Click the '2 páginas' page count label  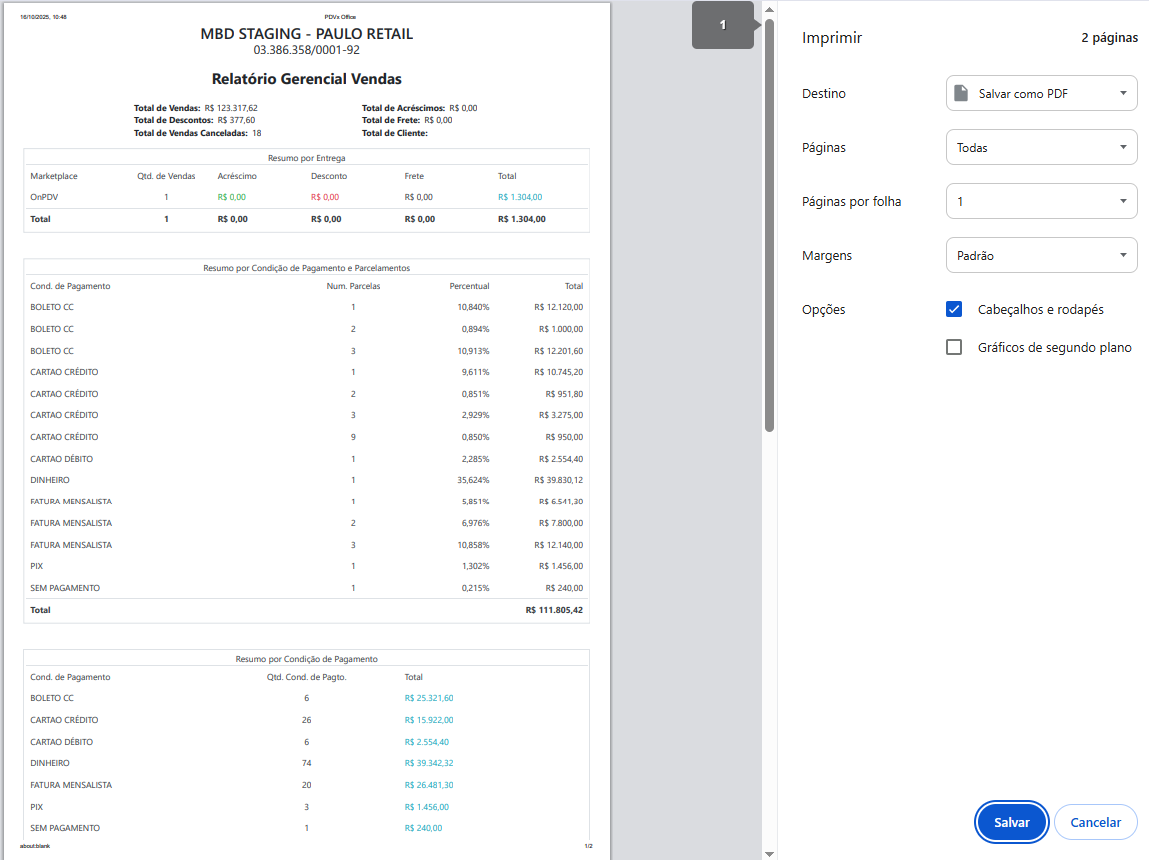pyautogui.click(x=1109, y=38)
